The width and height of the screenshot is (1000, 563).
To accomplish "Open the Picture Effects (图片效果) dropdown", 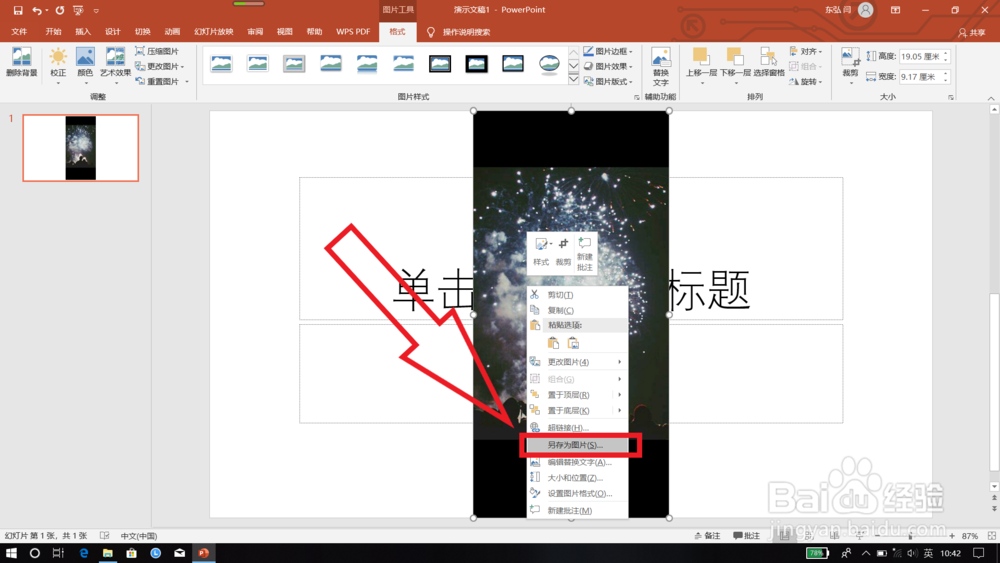I will pos(608,66).
